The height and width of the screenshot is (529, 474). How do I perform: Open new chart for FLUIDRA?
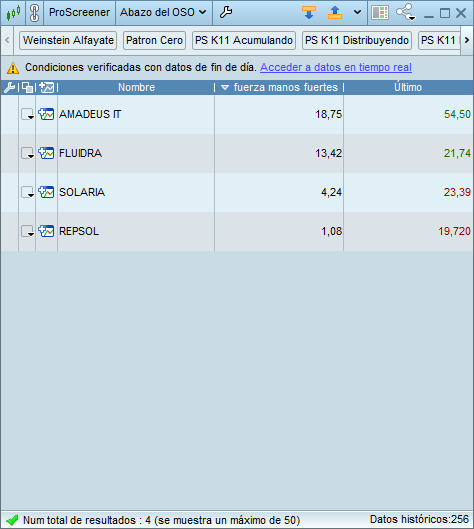click(x=46, y=154)
